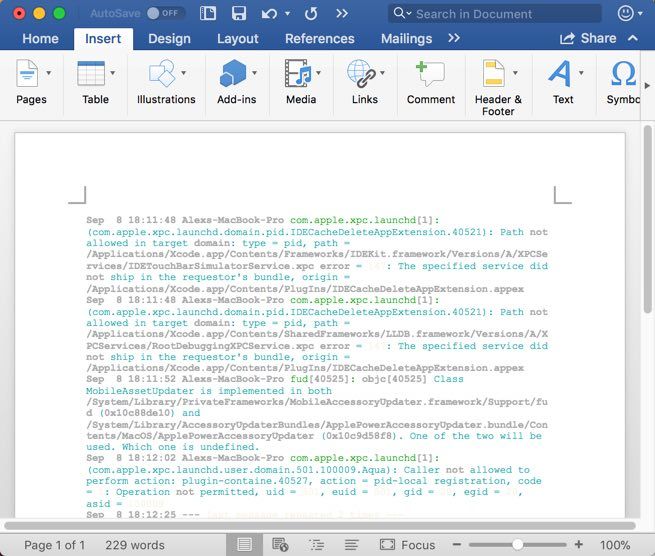Collapse the ribbon with the caret
Viewport: 655px width, 556px height.
[633, 38]
